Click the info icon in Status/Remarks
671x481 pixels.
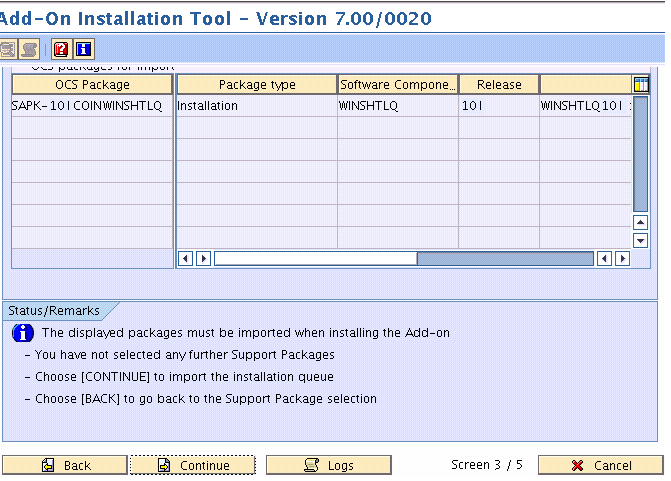[23, 333]
